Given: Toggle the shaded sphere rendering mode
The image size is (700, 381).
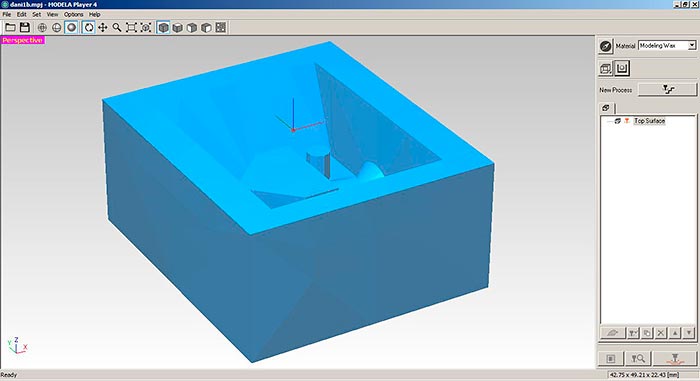Looking at the screenshot, I should tap(71, 28).
